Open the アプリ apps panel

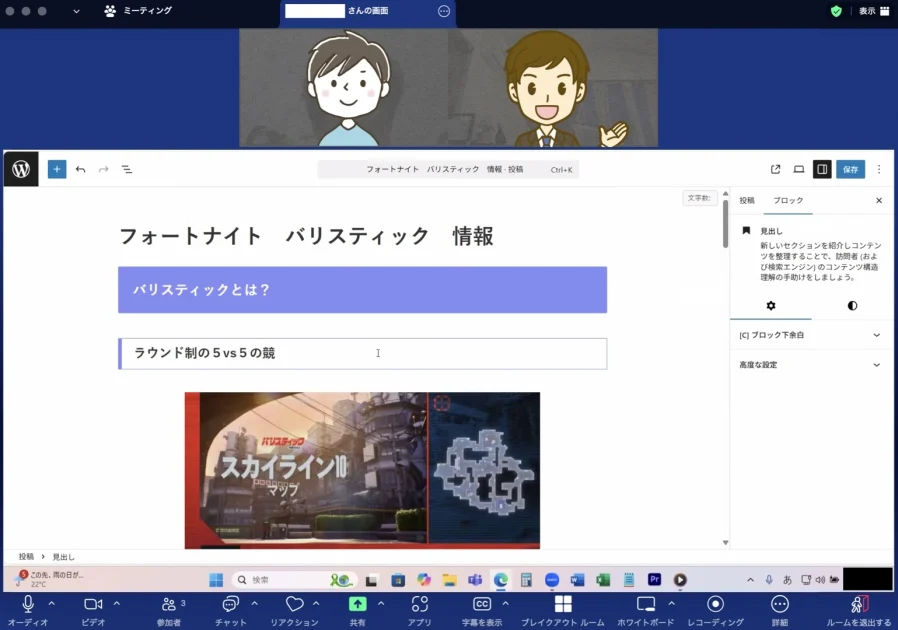tap(420, 611)
